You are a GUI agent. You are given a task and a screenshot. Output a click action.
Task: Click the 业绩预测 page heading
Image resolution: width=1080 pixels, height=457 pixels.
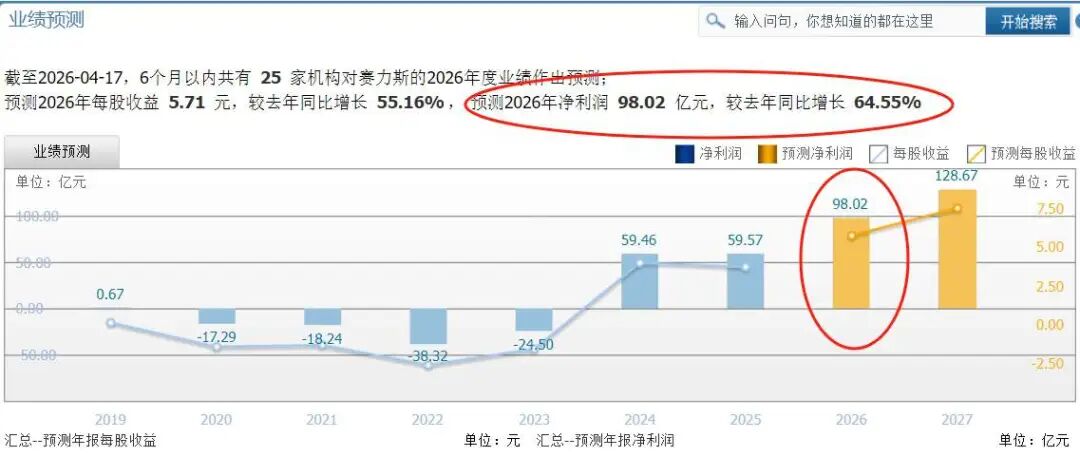tap(47, 19)
